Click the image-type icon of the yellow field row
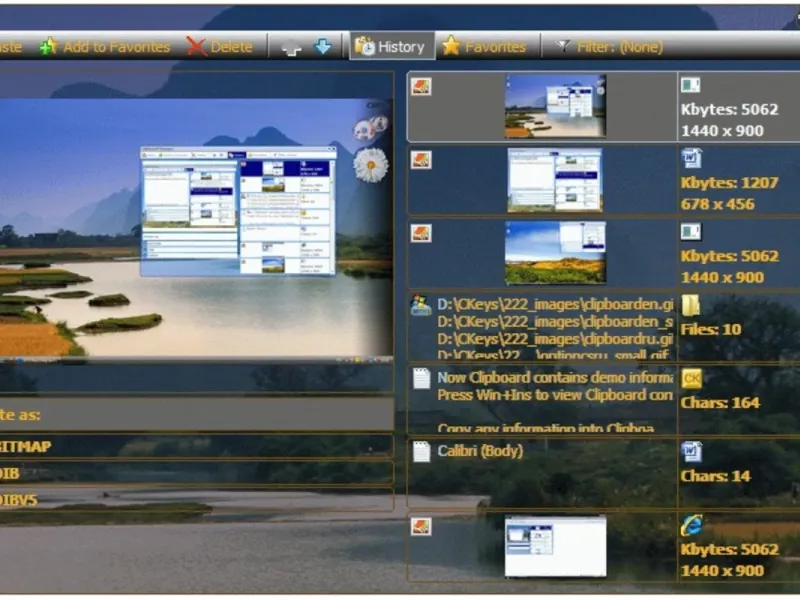 [421, 234]
